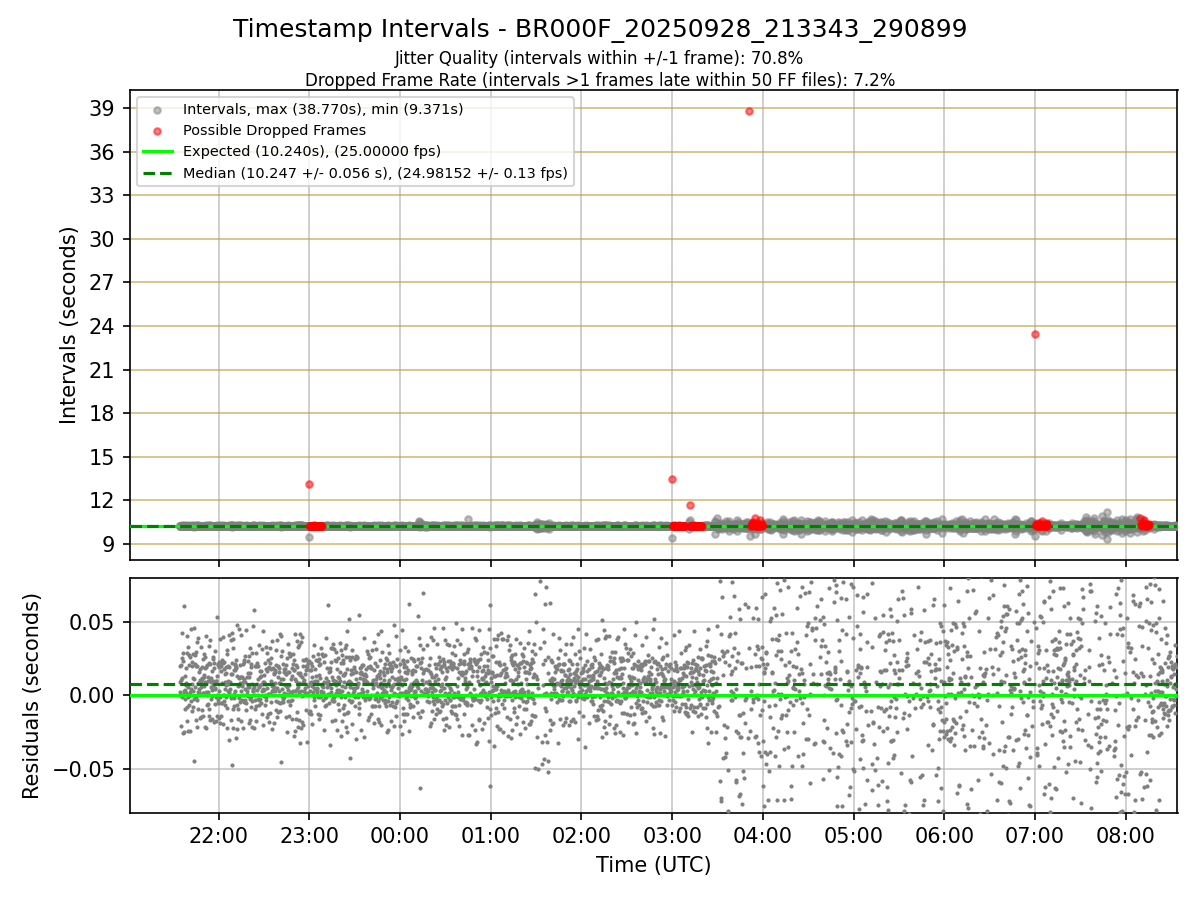Image resolution: width=1200 pixels, height=900 pixels.
Task: Click the Dropped Frame Rate 7.2% subtitle
Action: [599, 79]
